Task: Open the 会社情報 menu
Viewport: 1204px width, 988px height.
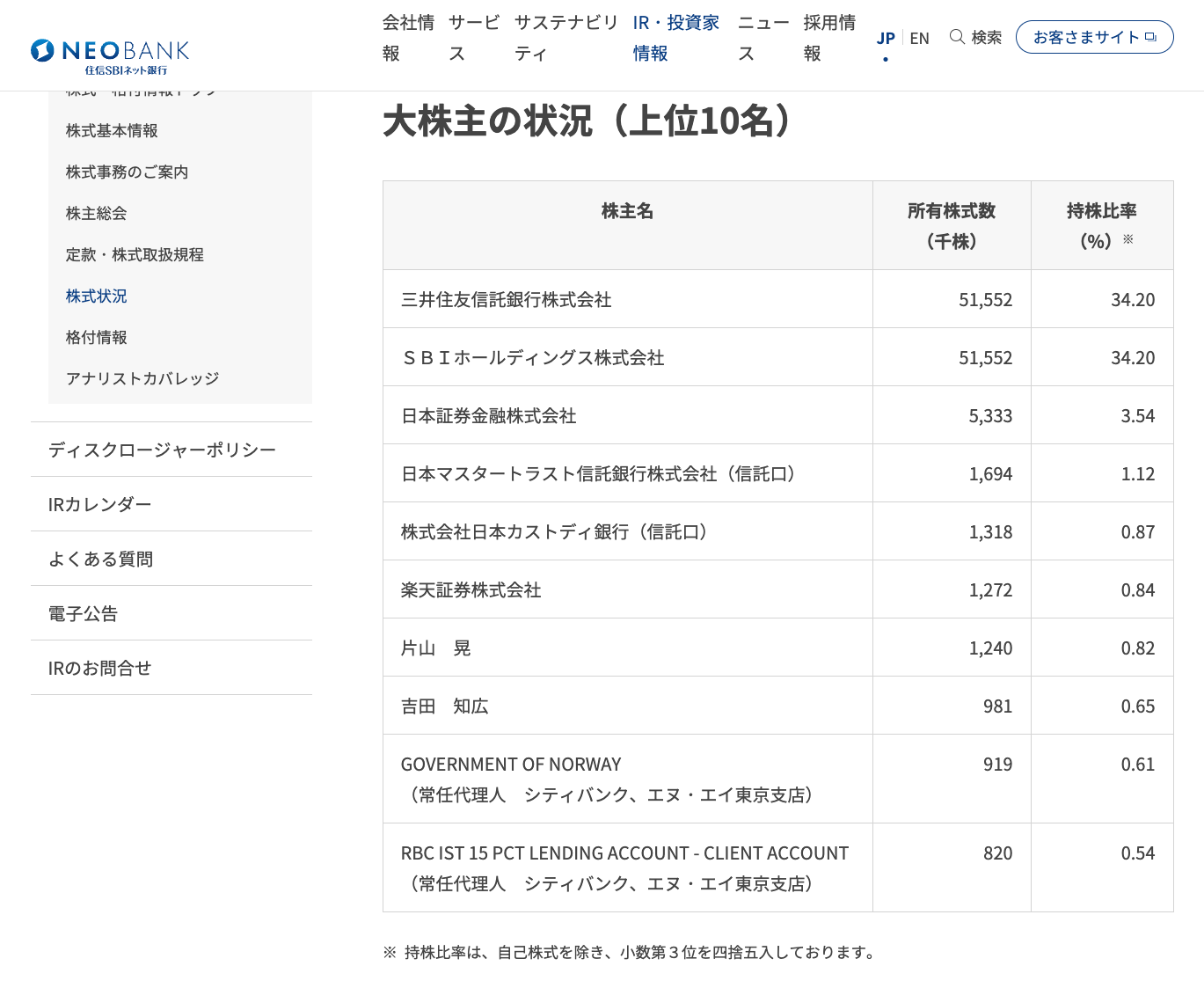Action: pos(408,38)
